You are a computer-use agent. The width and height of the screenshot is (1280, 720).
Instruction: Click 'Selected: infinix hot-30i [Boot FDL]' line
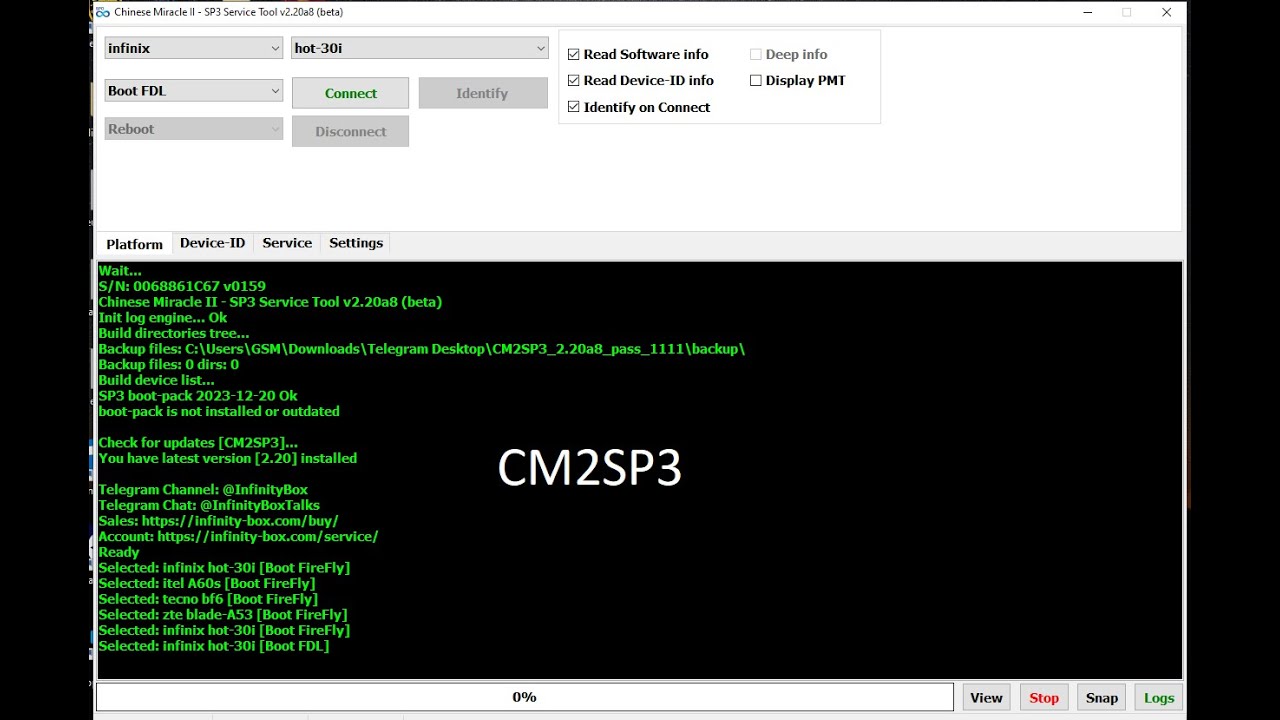coord(214,646)
